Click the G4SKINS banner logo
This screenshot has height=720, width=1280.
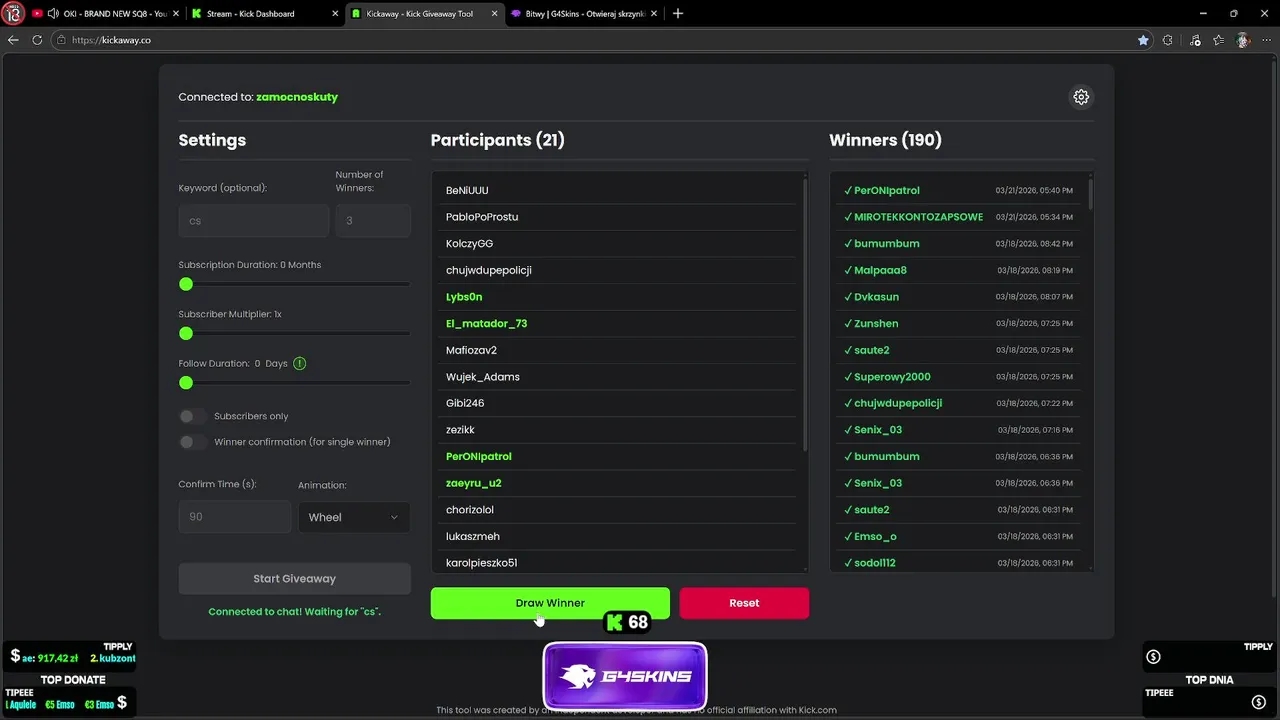(x=625, y=676)
